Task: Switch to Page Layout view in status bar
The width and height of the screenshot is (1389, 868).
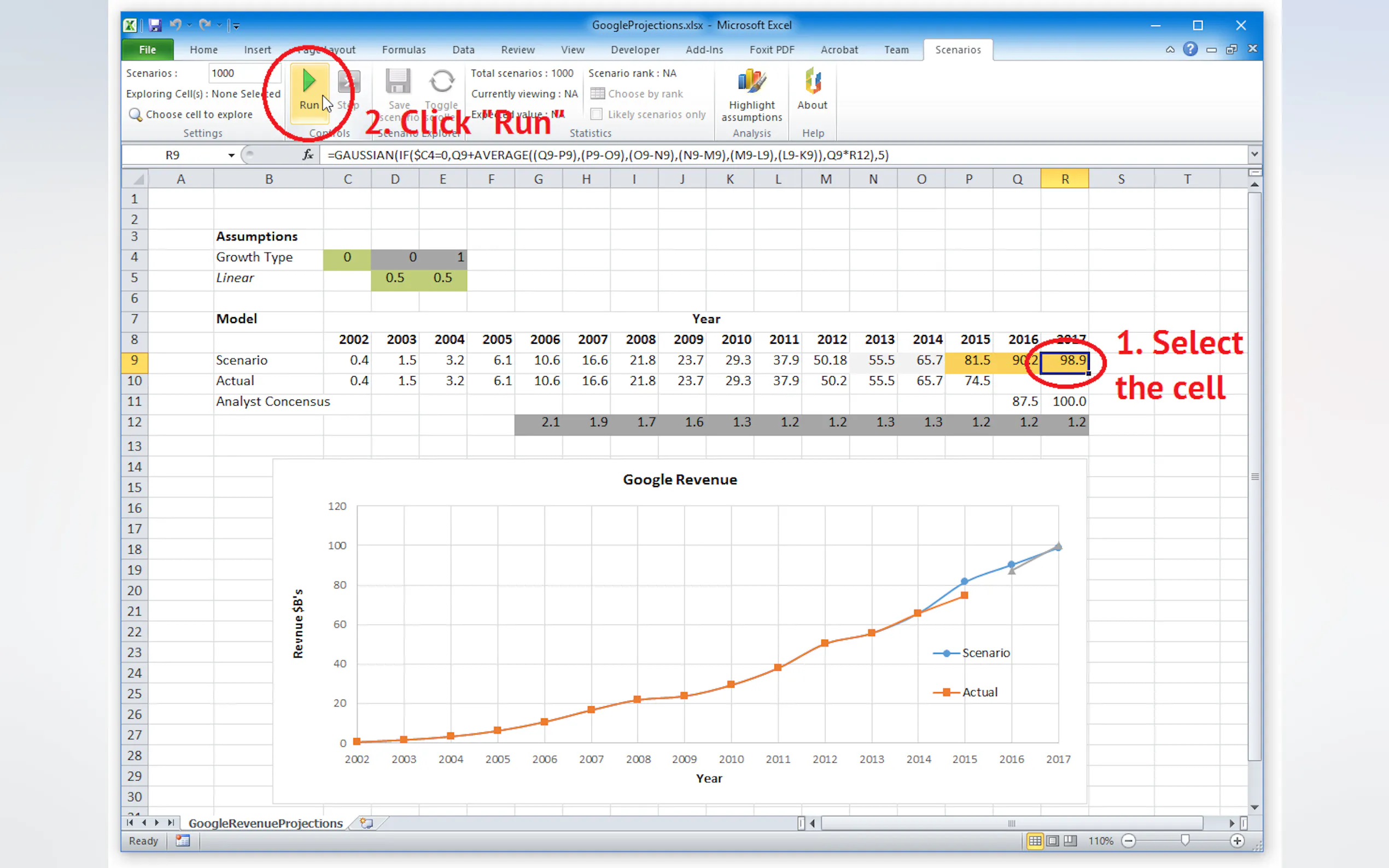Action: tap(1053, 841)
